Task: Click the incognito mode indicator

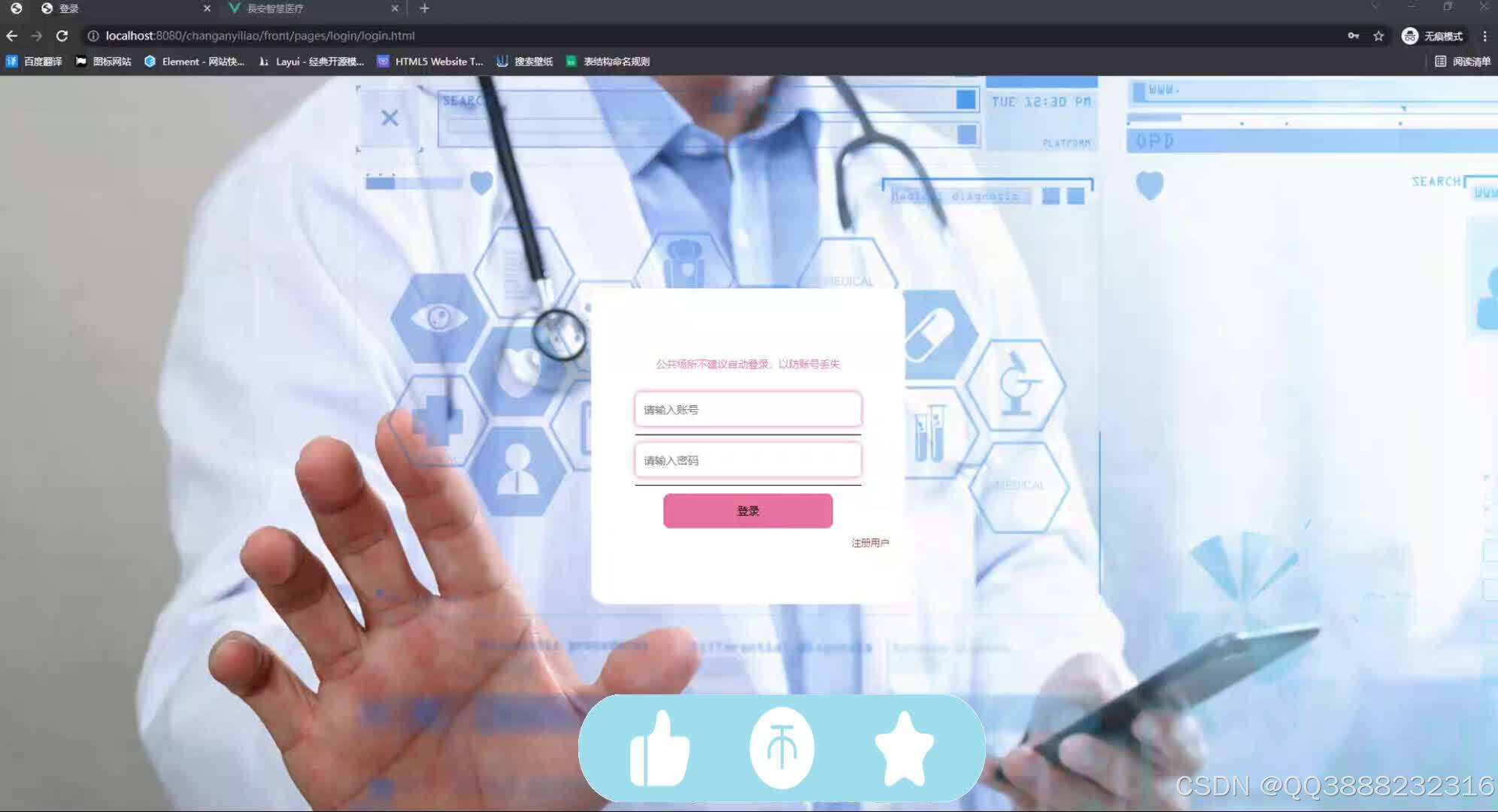Action: click(x=1433, y=36)
